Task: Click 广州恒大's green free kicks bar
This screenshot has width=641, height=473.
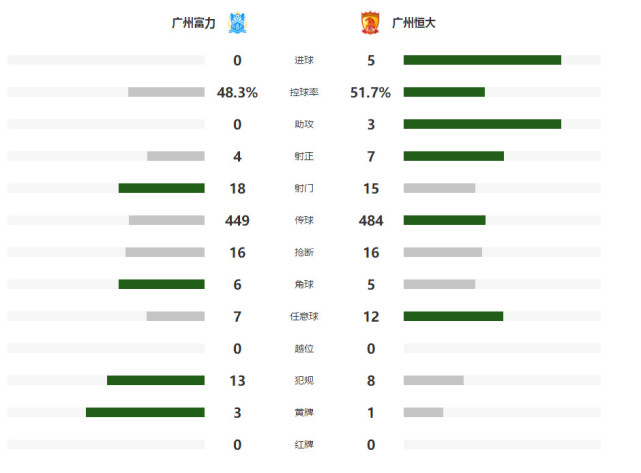Action: [453, 316]
